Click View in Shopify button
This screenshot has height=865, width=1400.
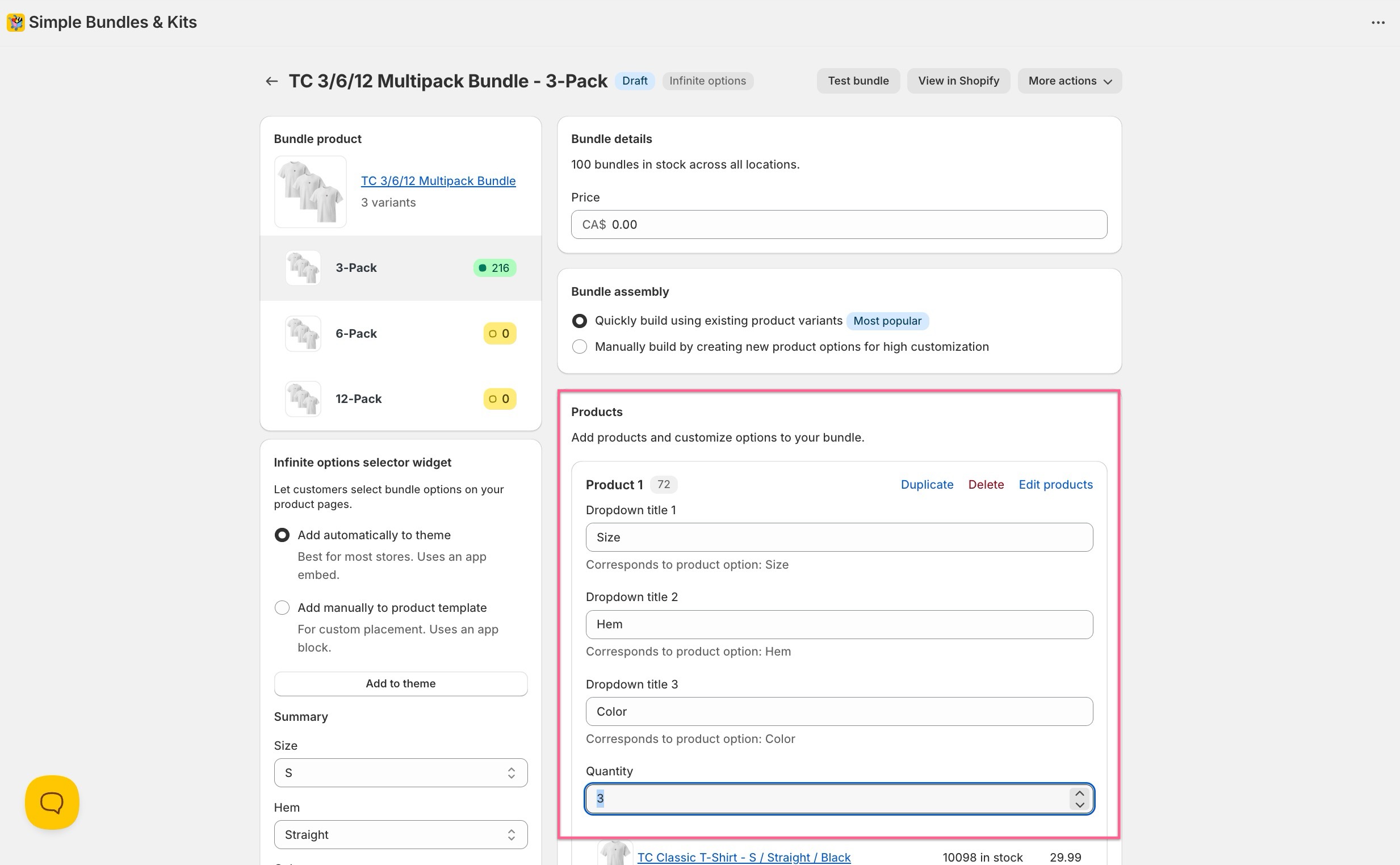958,81
